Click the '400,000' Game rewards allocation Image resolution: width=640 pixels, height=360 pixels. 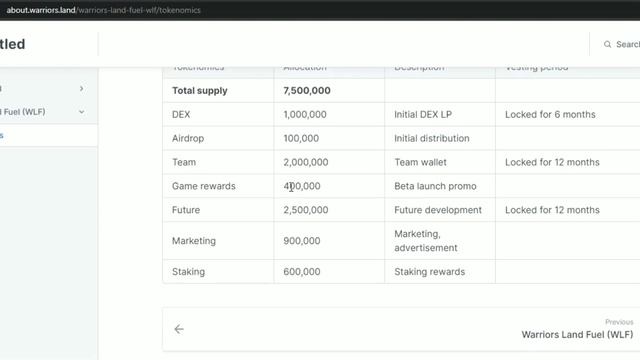(x=302, y=186)
